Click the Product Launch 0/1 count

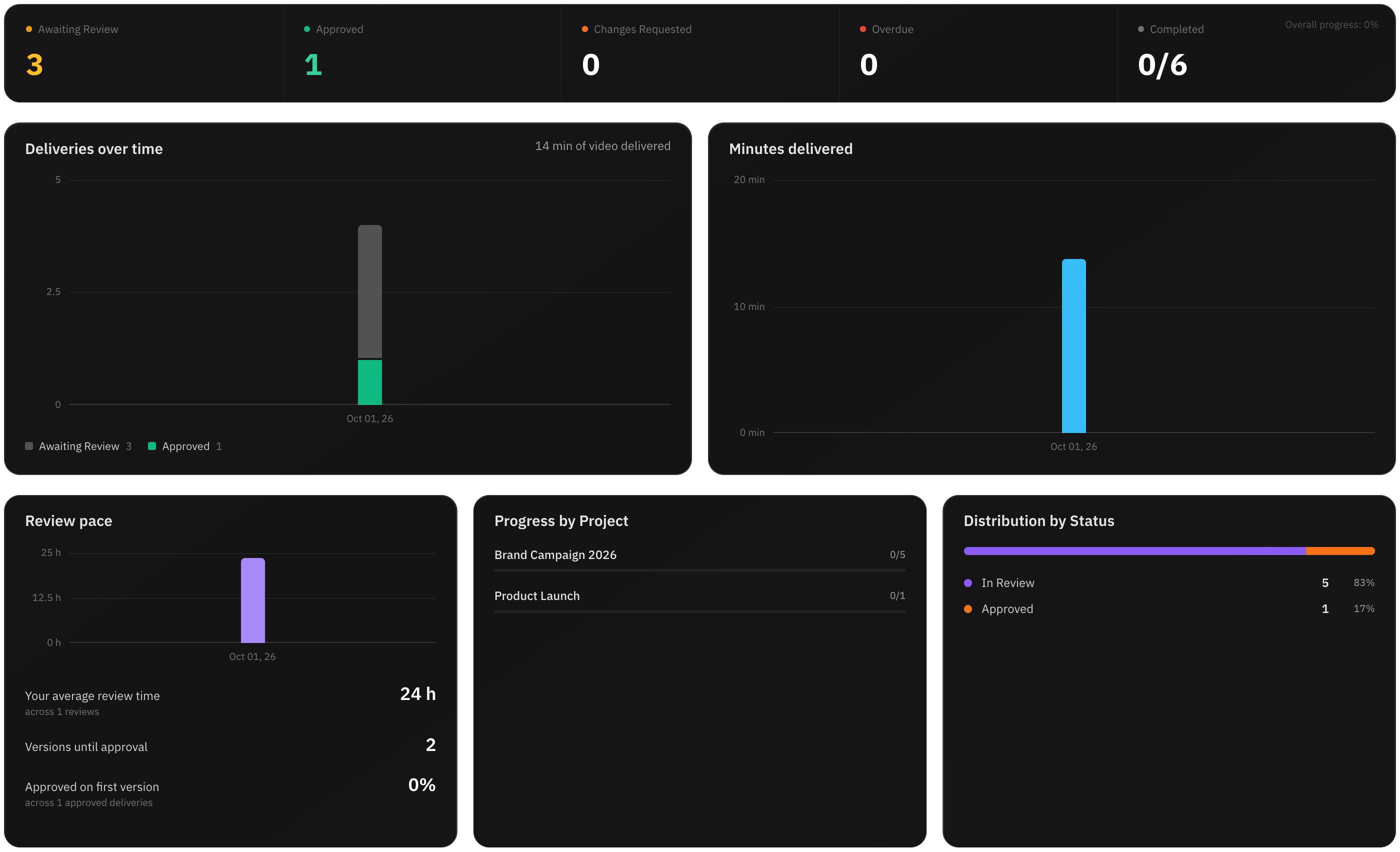[897, 596]
